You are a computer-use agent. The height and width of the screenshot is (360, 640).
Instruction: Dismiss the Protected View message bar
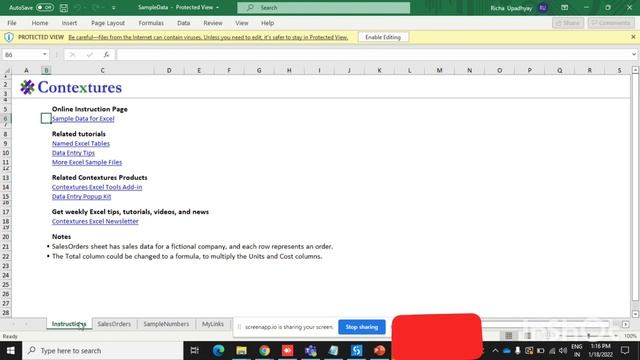[x=633, y=37]
